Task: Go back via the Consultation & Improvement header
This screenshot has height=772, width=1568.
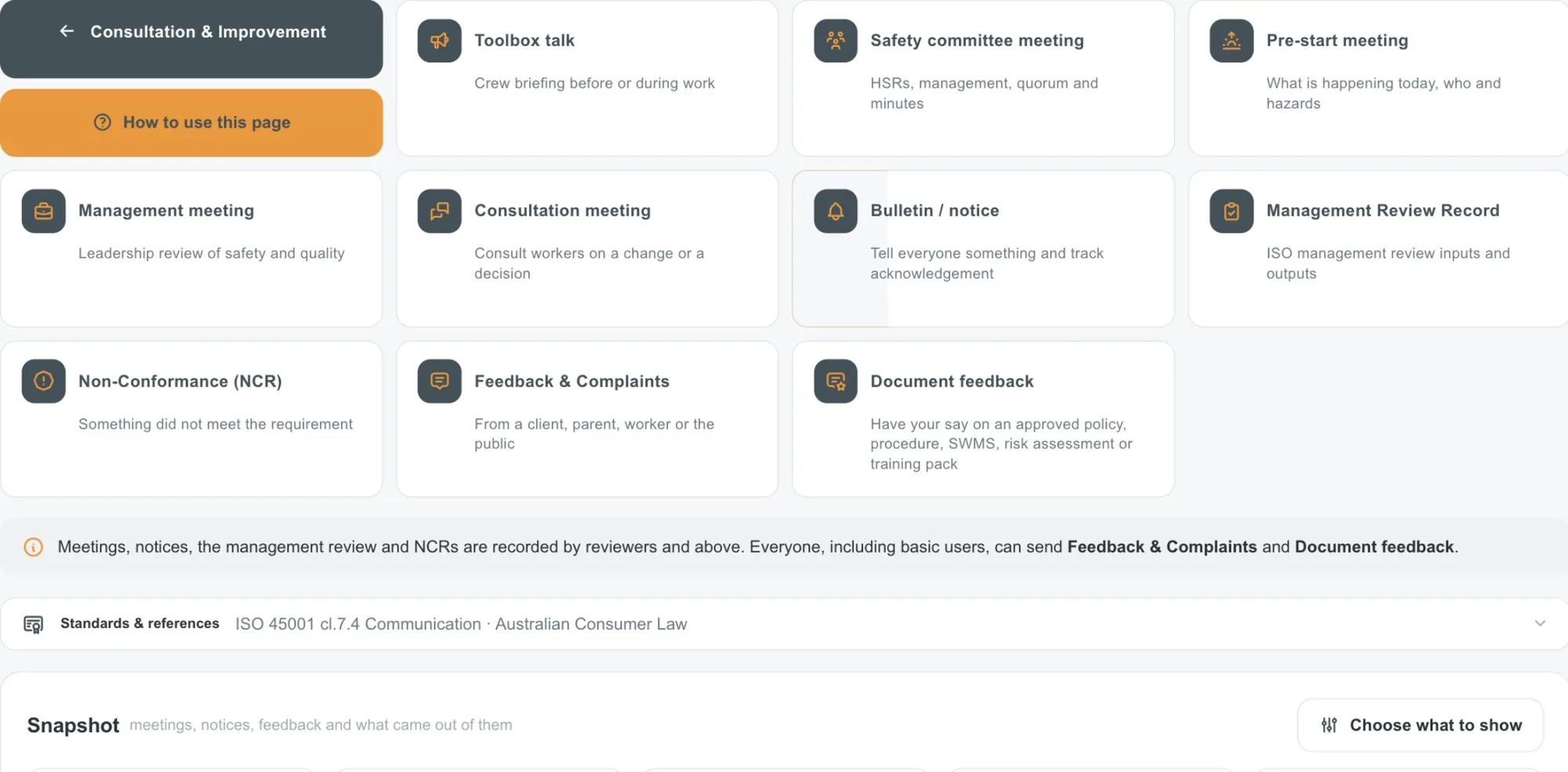Action: 191,39
